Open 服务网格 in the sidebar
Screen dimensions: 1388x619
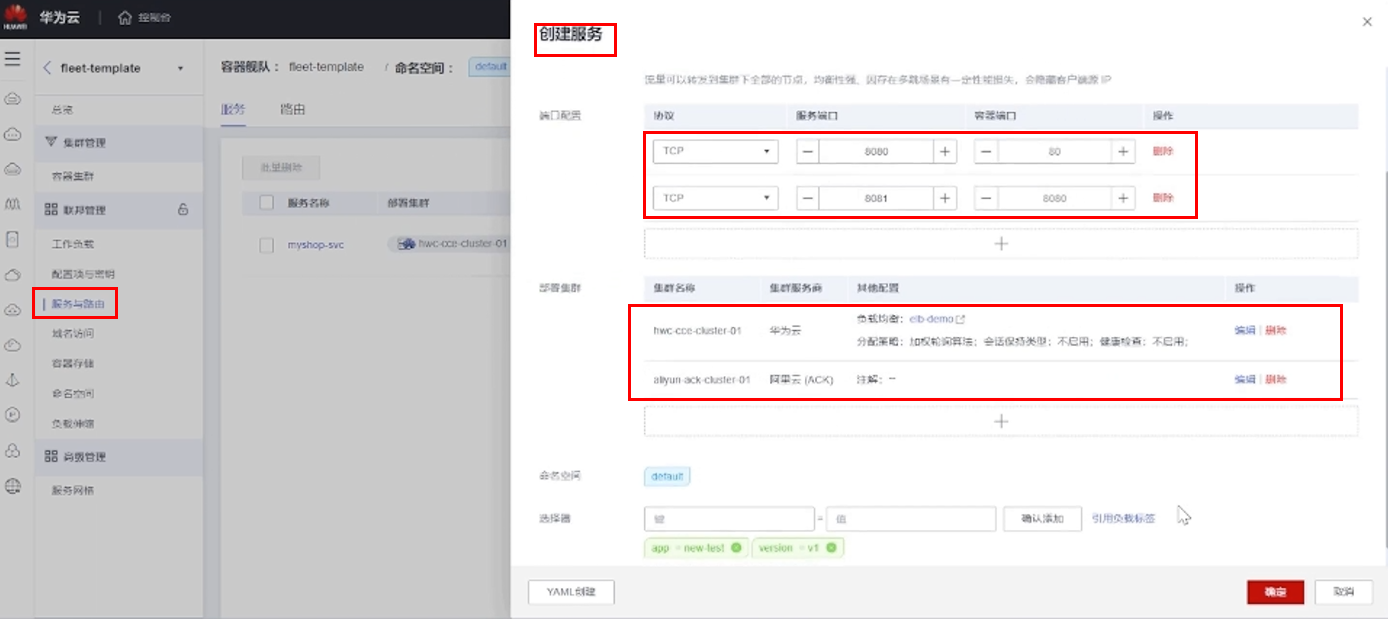73,491
